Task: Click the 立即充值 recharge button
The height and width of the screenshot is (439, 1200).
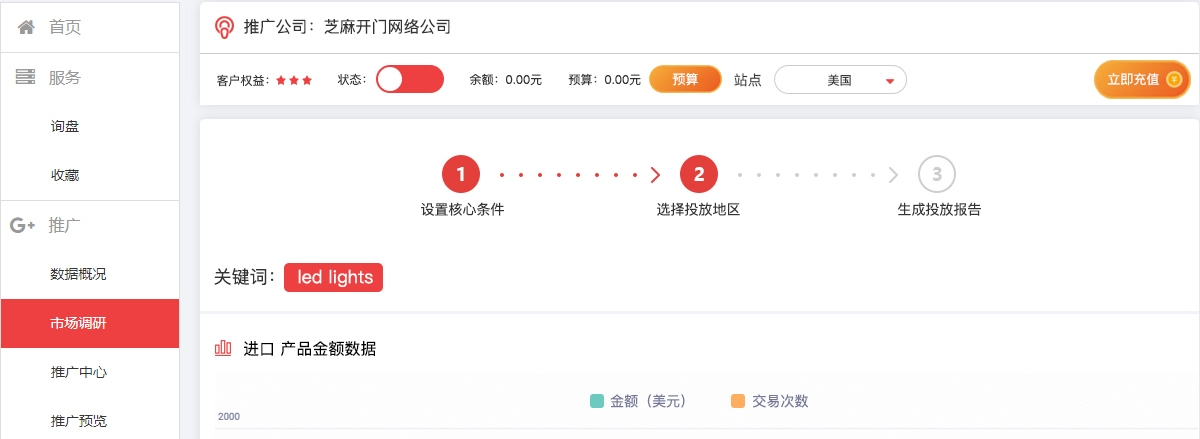Action: coord(1141,80)
